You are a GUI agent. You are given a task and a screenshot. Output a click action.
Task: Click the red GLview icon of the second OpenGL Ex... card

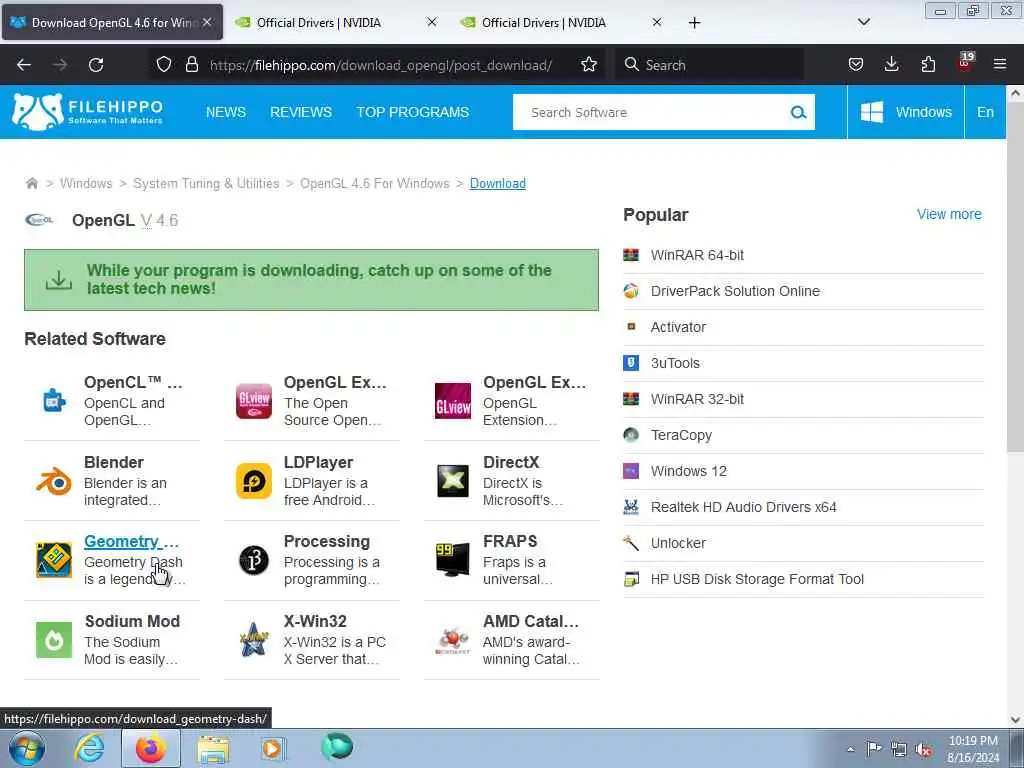pyautogui.click(x=453, y=401)
